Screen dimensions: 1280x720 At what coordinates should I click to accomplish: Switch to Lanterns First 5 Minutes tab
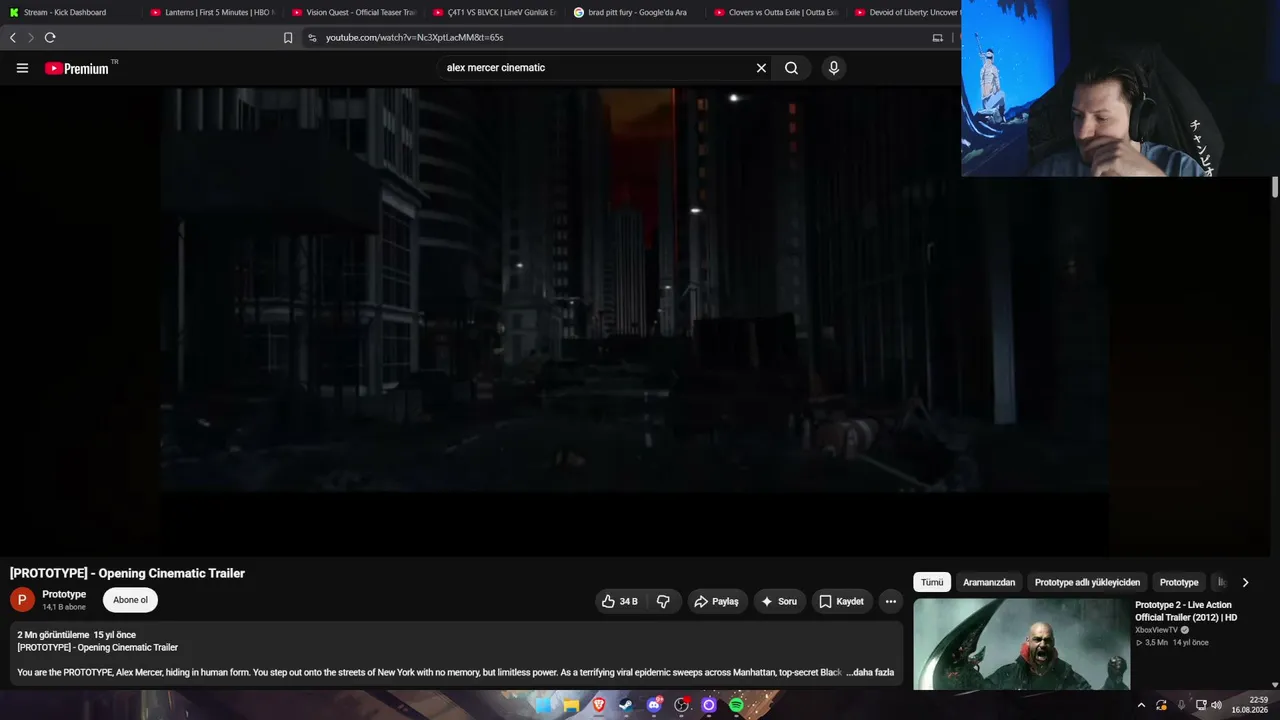point(212,12)
